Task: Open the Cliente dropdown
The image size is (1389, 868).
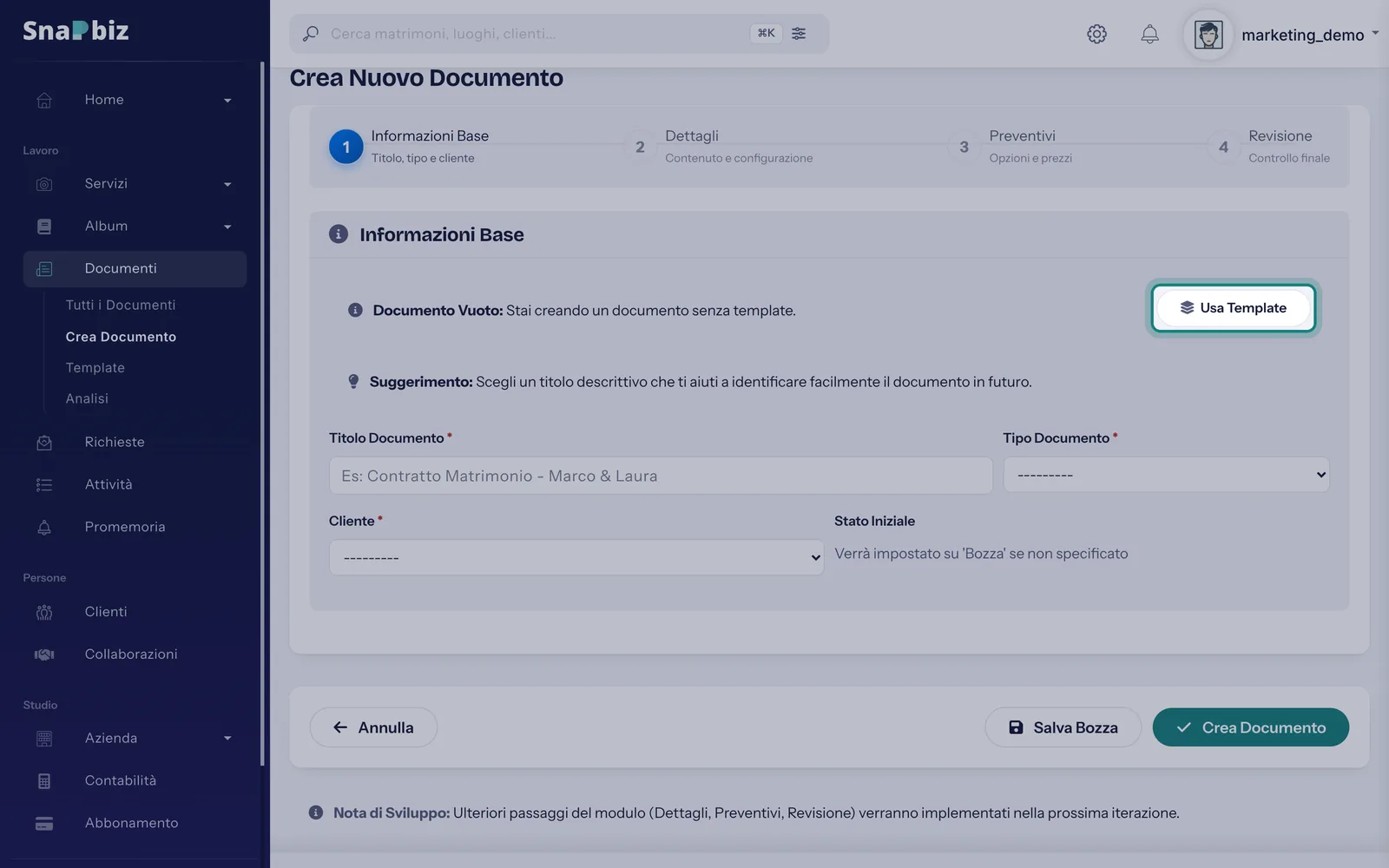Action: (576, 557)
